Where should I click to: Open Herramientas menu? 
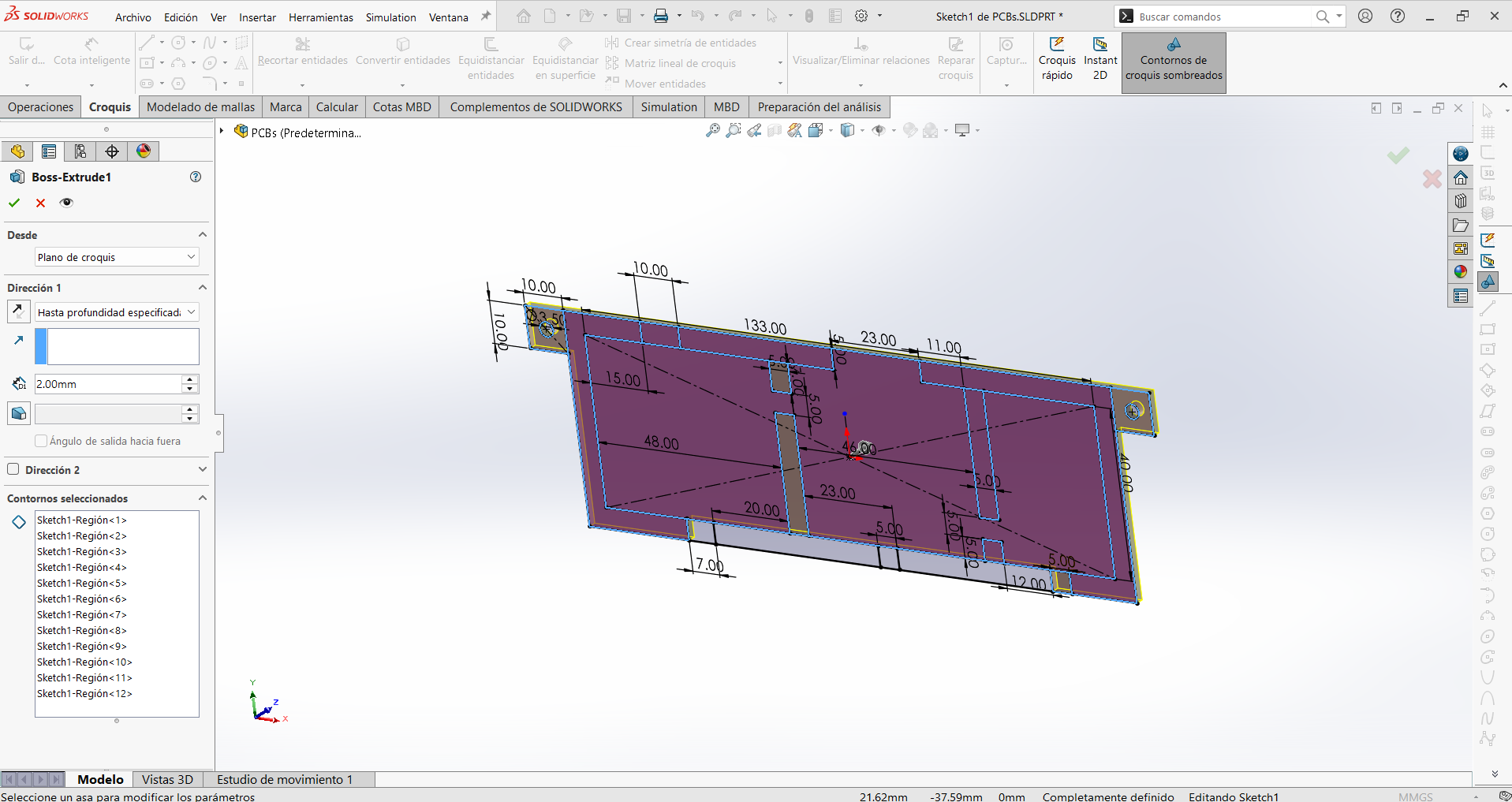(x=321, y=17)
